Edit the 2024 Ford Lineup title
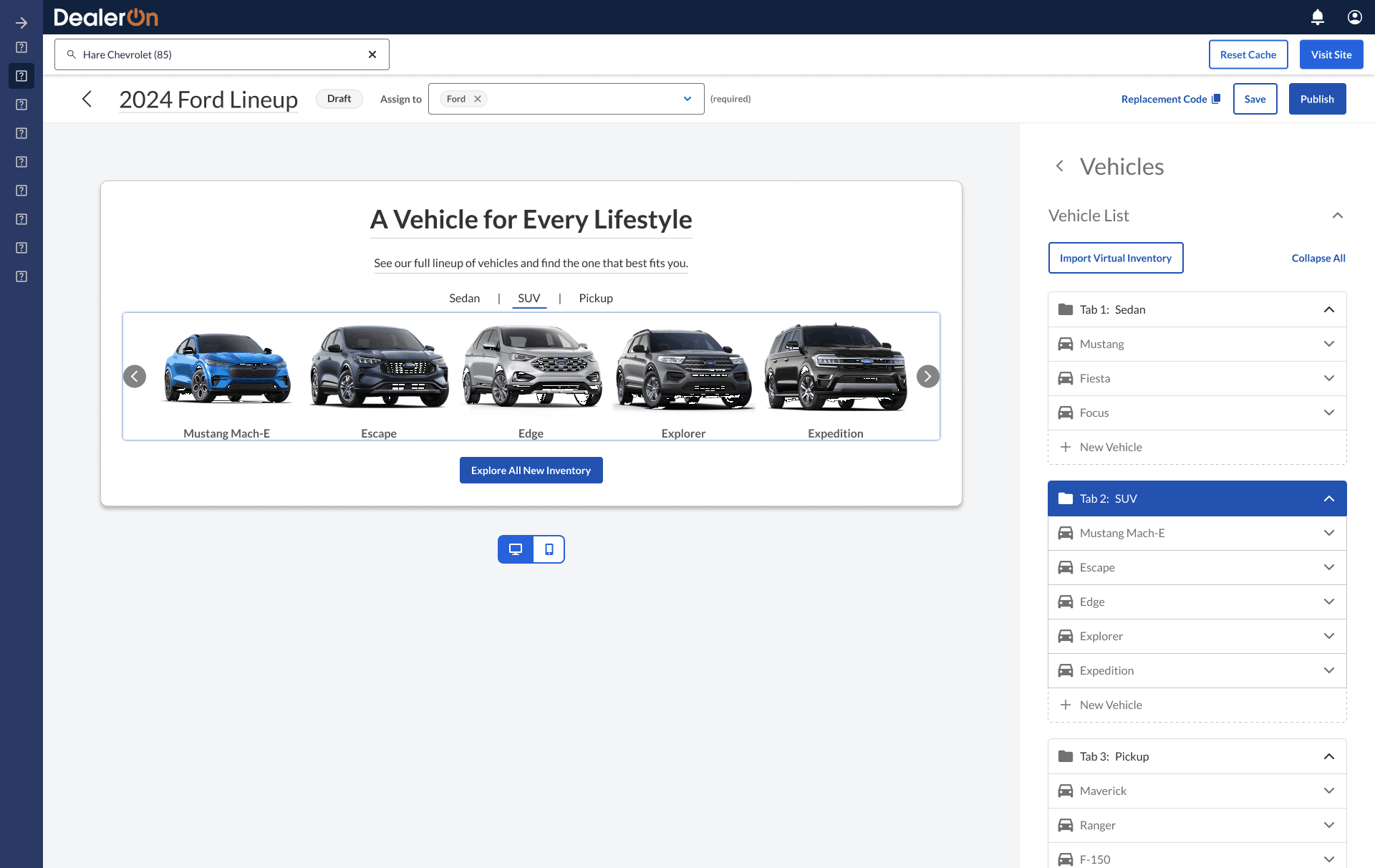 coord(208,99)
